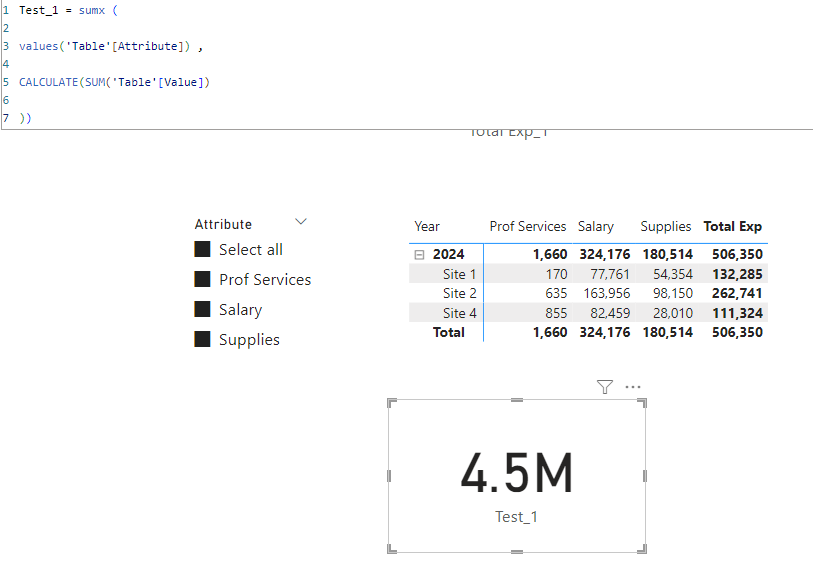Toggle the Supplies checkbox in slicer
Viewport: 813px width, 575px height.
tap(202, 339)
